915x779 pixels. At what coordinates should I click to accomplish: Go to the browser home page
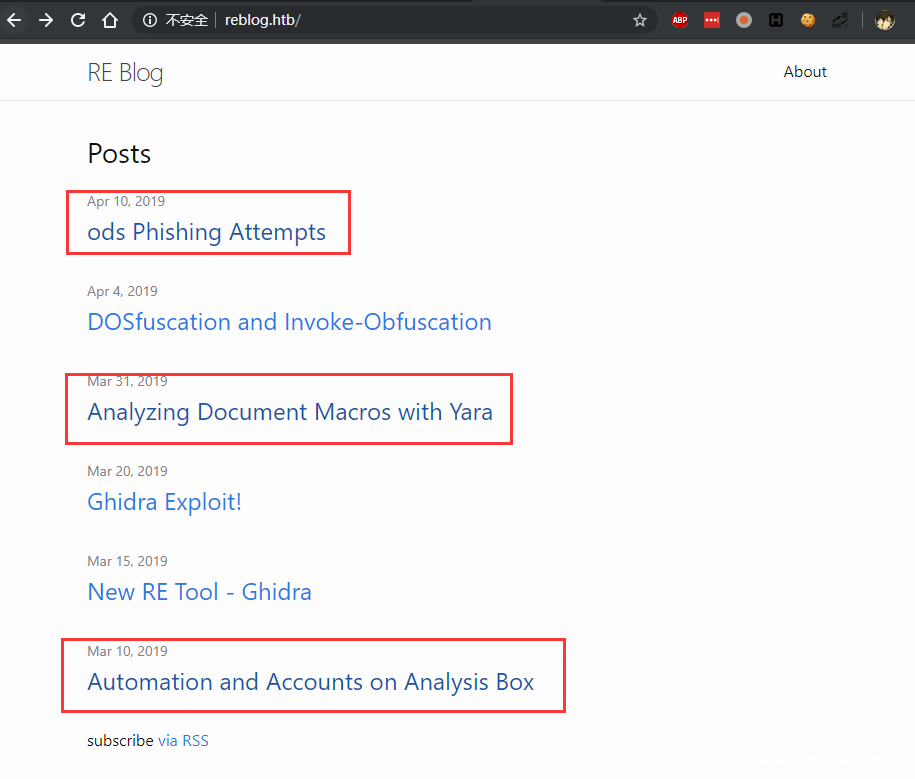tap(110, 20)
